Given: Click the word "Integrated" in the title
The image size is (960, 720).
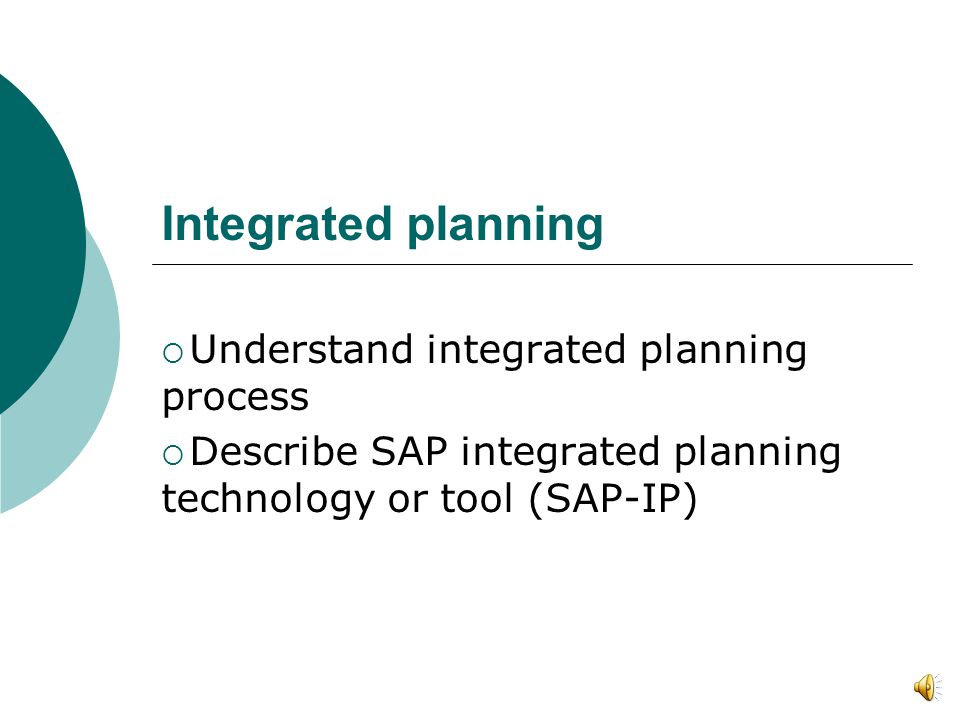Looking at the screenshot, I should pyautogui.click(x=277, y=226).
